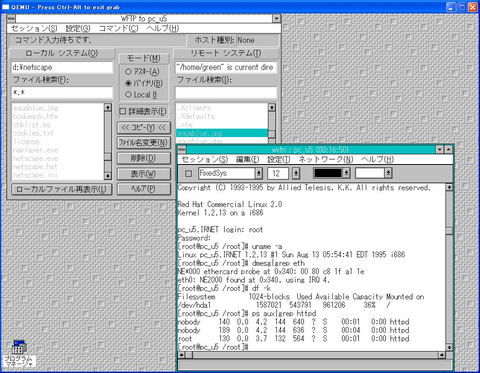Screen dimensions: 480x373
Task: Open WFTP セッション(S) menu
Action: [x=34, y=28]
